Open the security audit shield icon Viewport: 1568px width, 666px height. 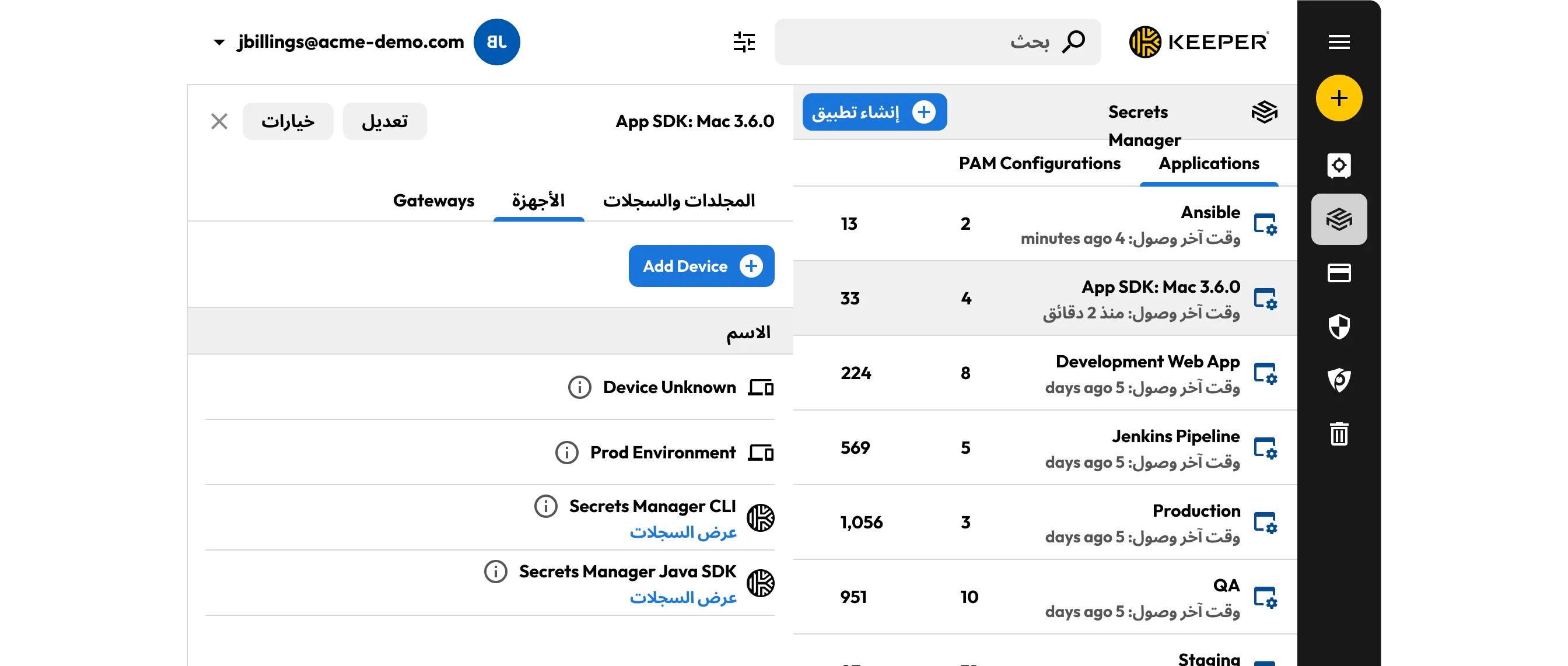pyautogui.click(x=1339, y=327)
